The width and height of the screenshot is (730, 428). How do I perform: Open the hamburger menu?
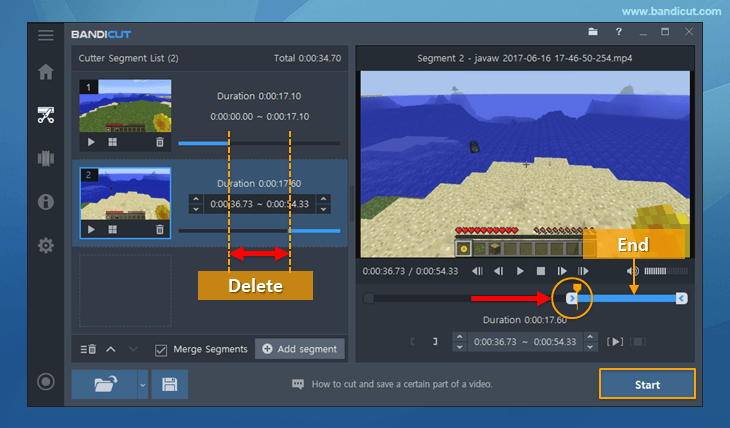[x=46, y=35]
